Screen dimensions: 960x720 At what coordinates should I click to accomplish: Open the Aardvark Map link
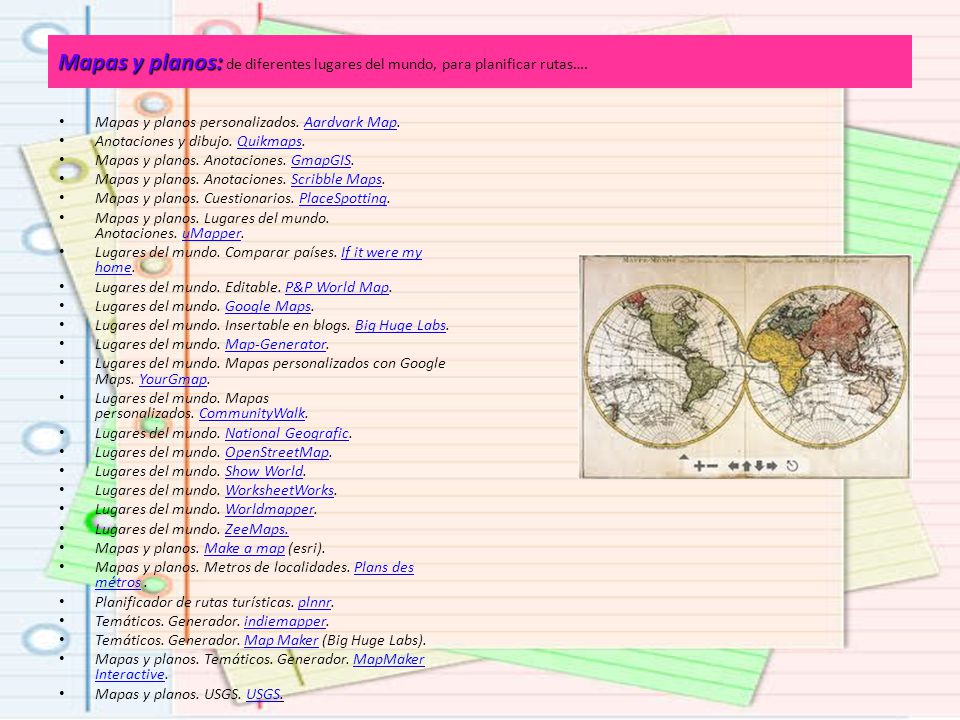350,122
